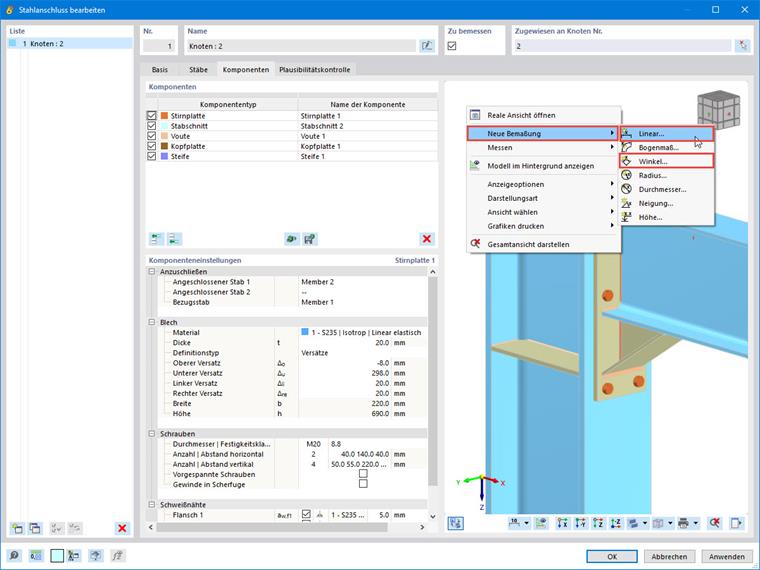Click the OK button
This screenshot has width=760, height=570.
click(612, 556)
